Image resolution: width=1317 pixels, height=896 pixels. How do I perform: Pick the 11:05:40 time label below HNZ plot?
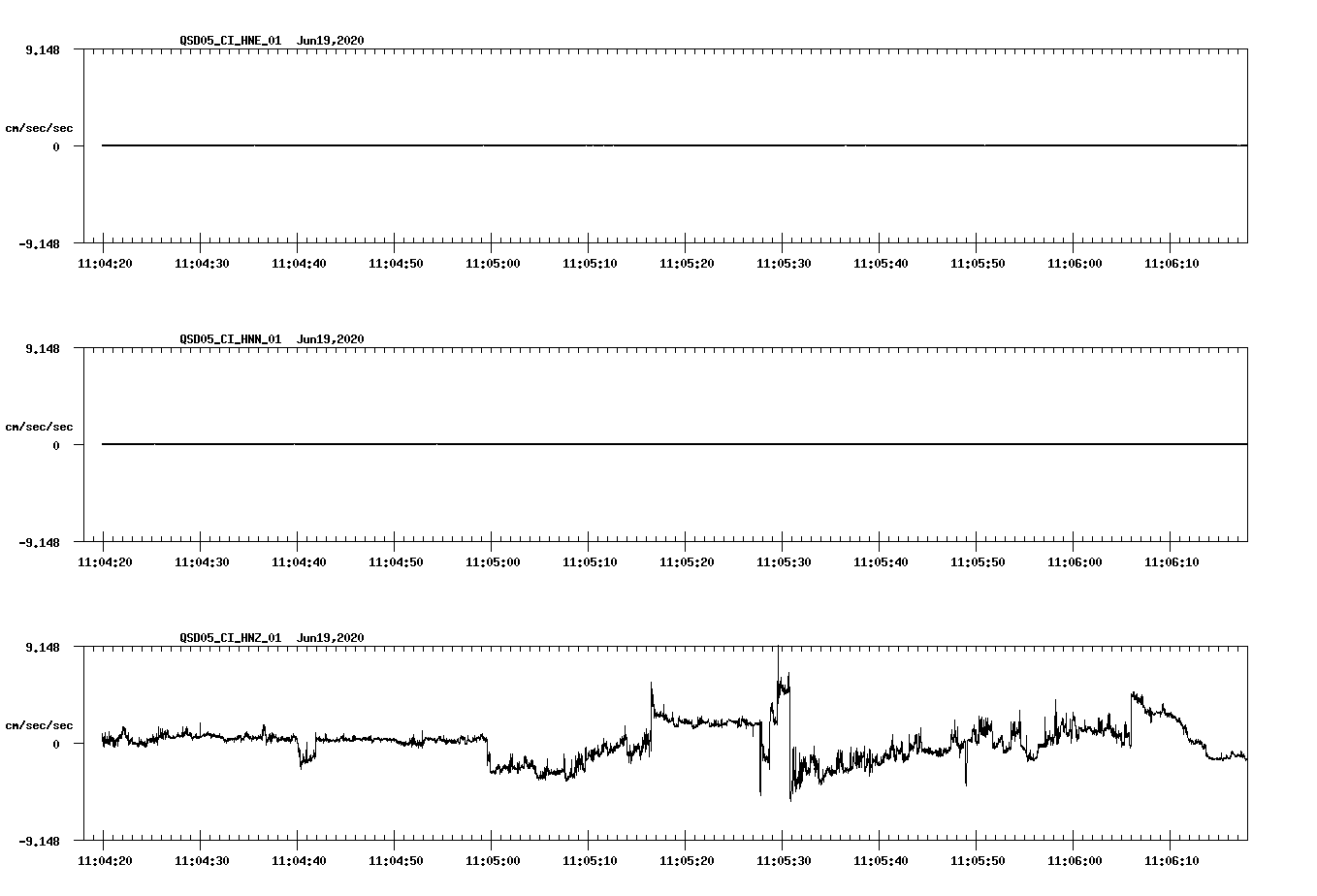pos(881,860)
